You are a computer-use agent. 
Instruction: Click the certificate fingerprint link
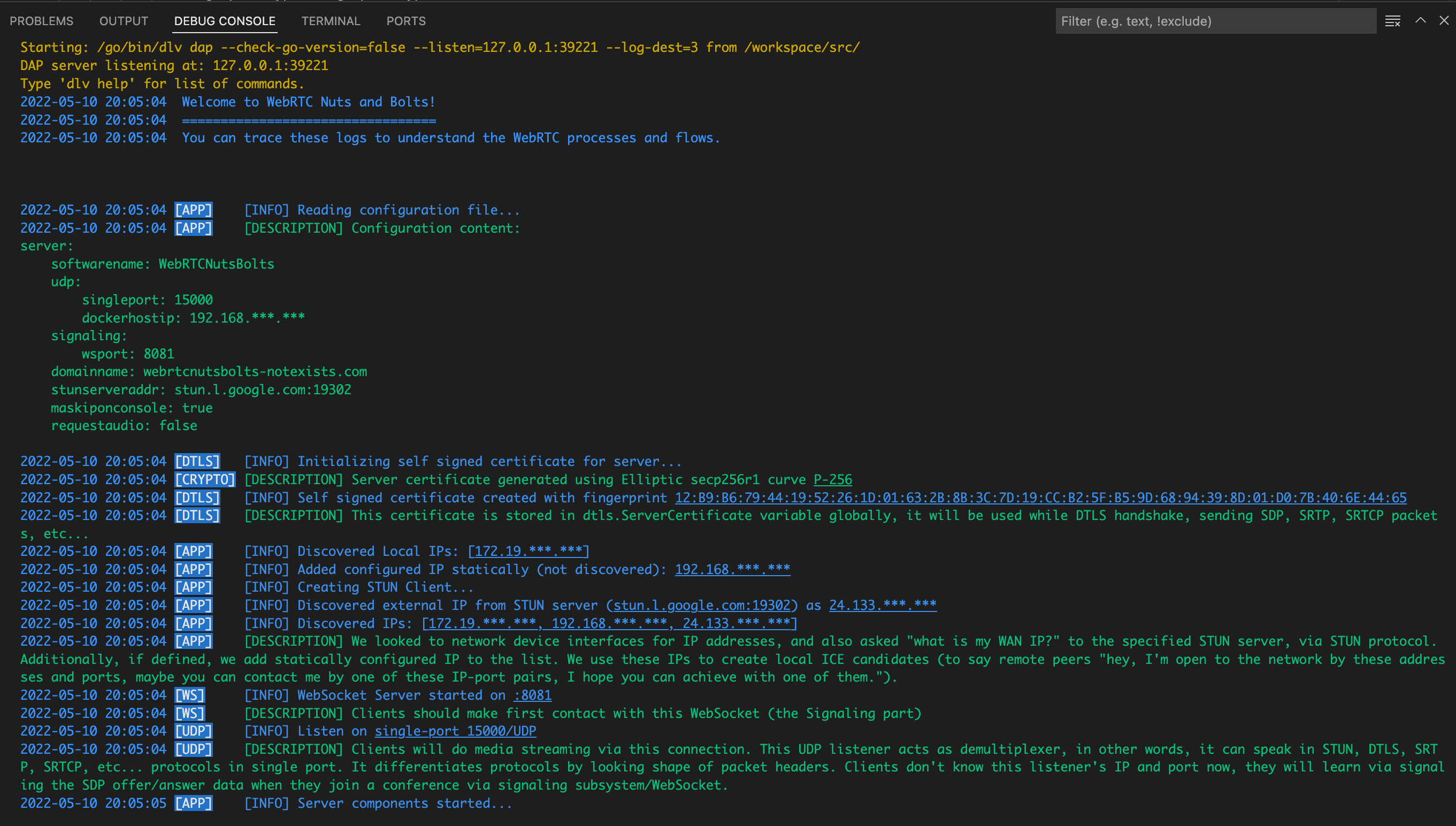click(1040, 498)
